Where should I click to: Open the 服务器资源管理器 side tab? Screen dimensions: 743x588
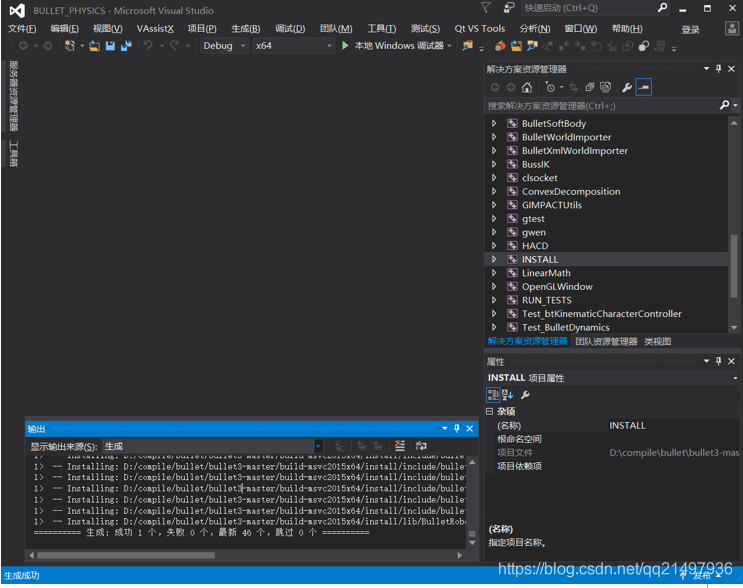point(13,96)
